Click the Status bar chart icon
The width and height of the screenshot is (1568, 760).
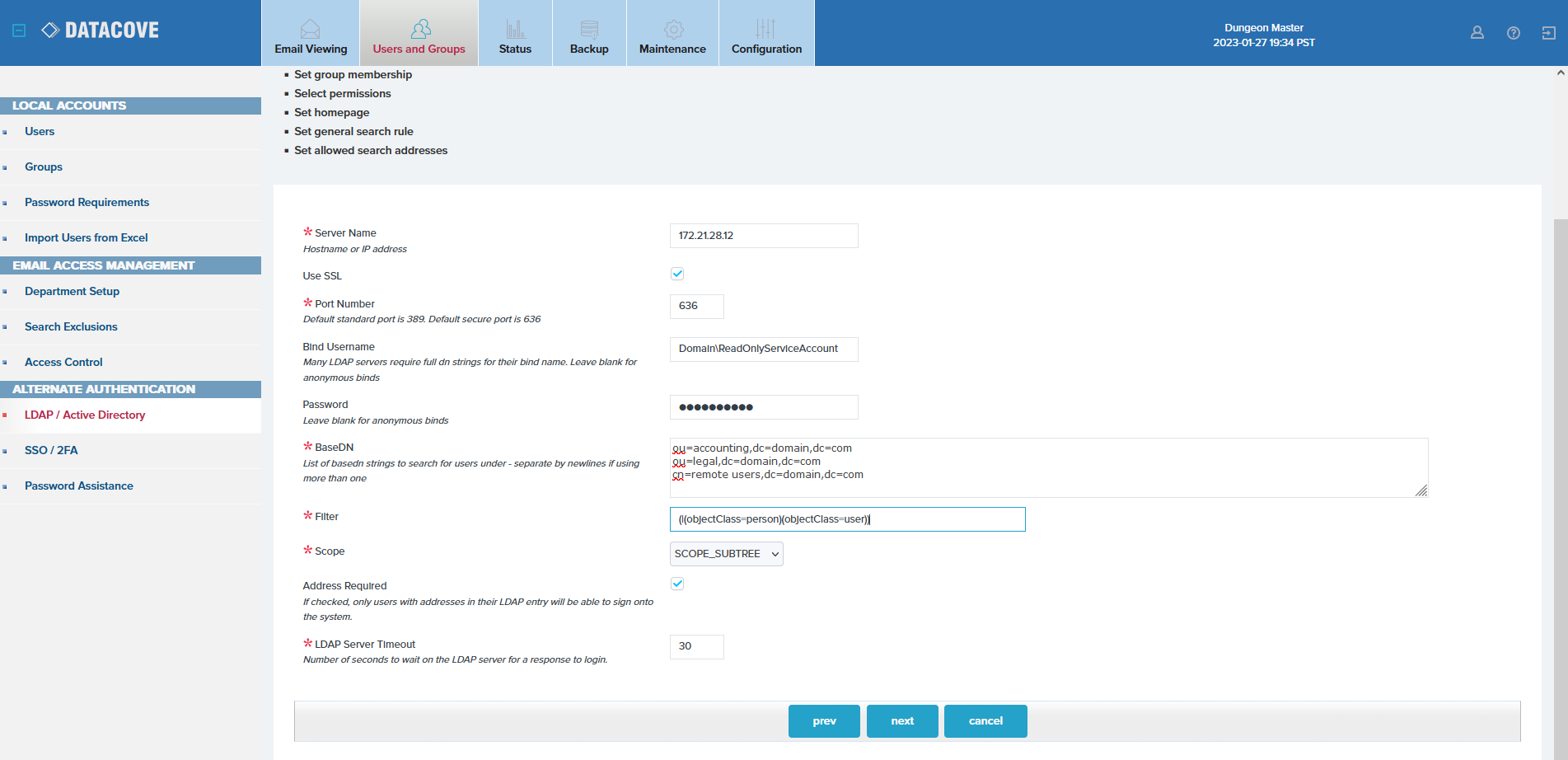coord(515,30)
